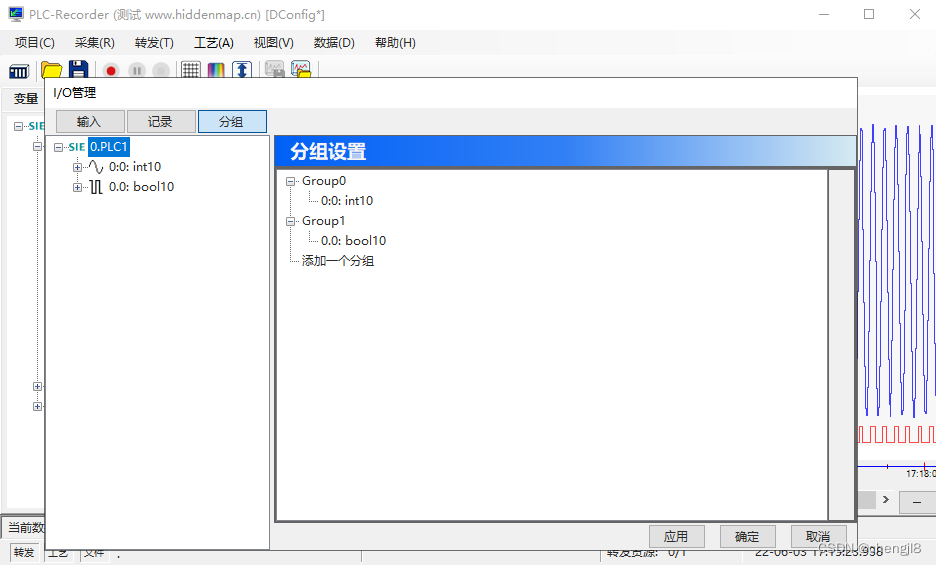Open the 数据(D) menu

pos(334,42)
